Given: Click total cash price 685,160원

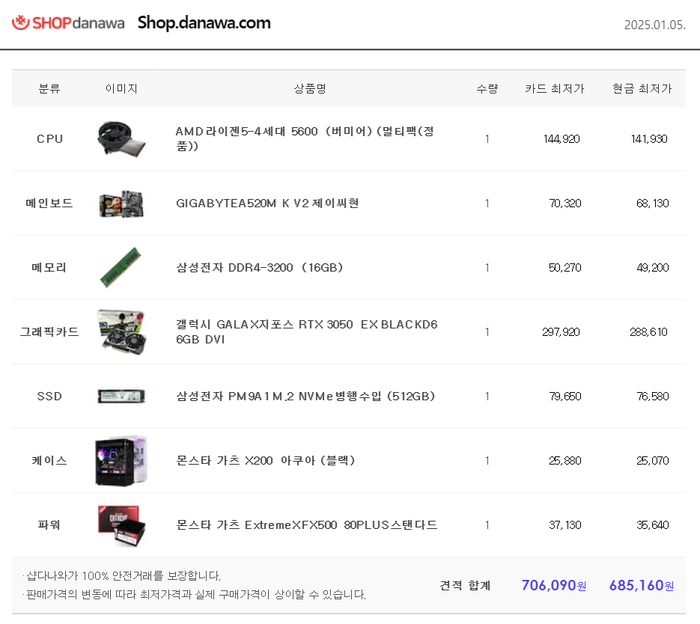Looking at the screenshot, I should (642, 585).
